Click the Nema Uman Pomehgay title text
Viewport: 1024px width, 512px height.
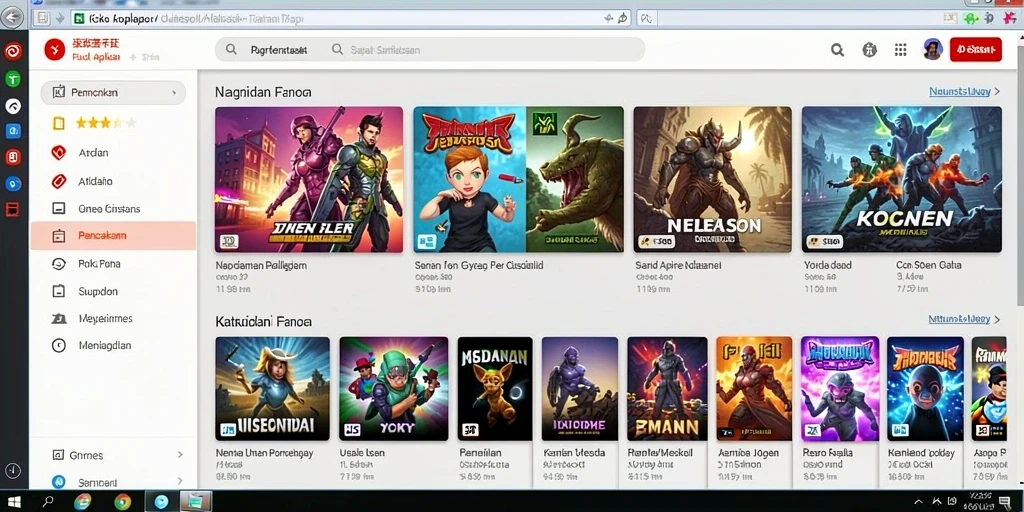(x=264, y=453)
